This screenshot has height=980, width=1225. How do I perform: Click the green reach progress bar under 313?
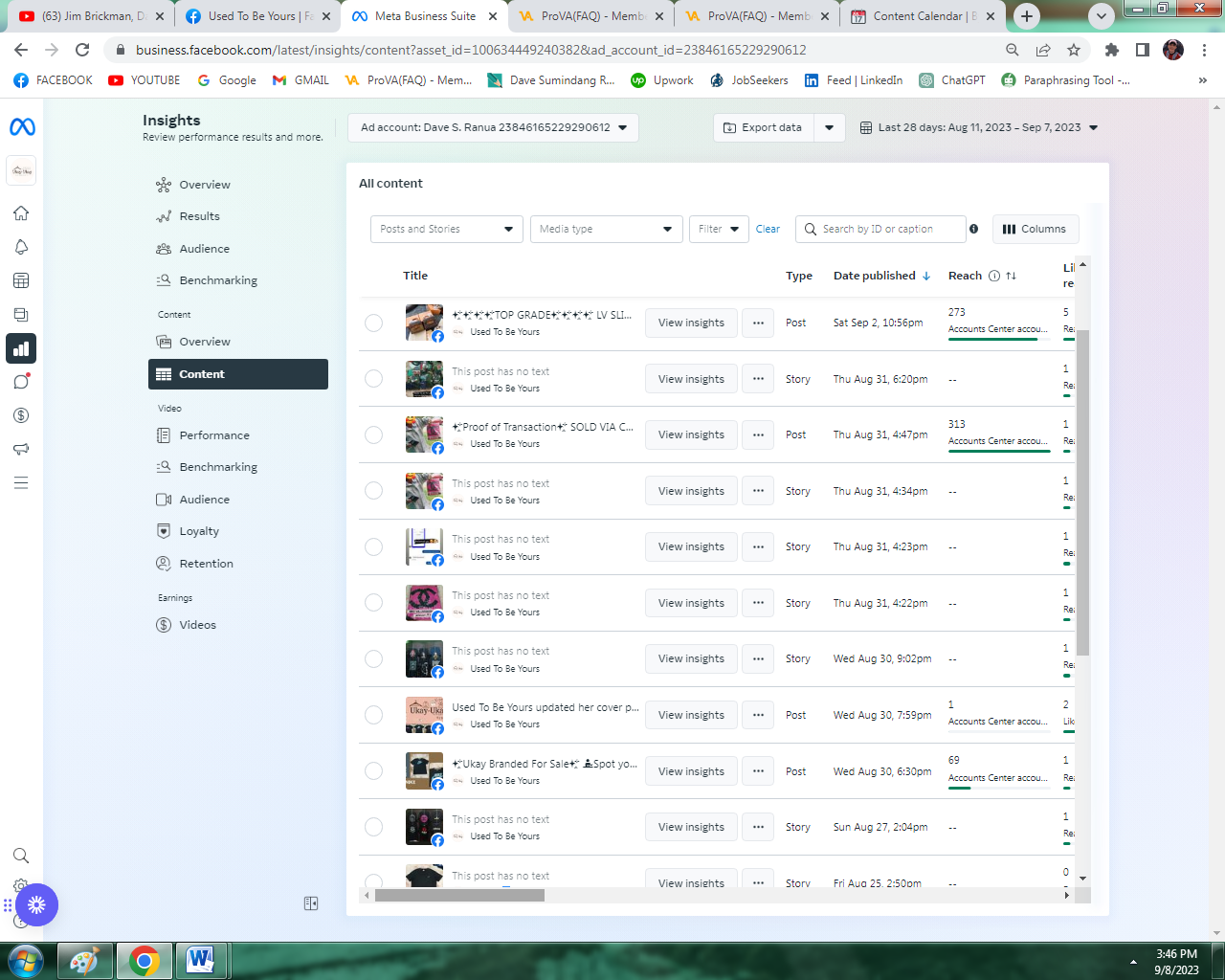[x=999, y=452]
